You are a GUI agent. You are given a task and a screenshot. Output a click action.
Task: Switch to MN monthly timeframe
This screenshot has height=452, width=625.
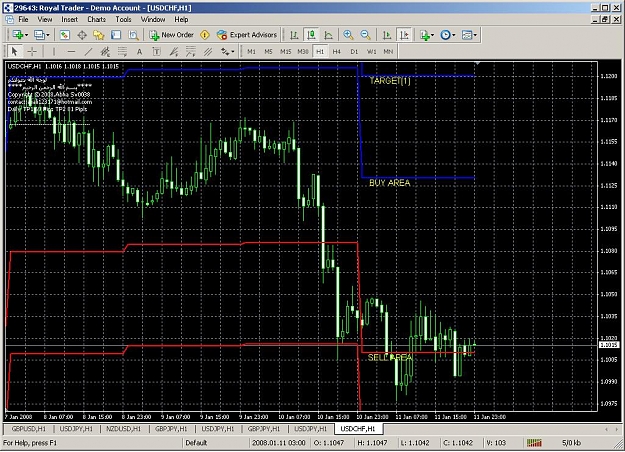click(x=388, y=51)
